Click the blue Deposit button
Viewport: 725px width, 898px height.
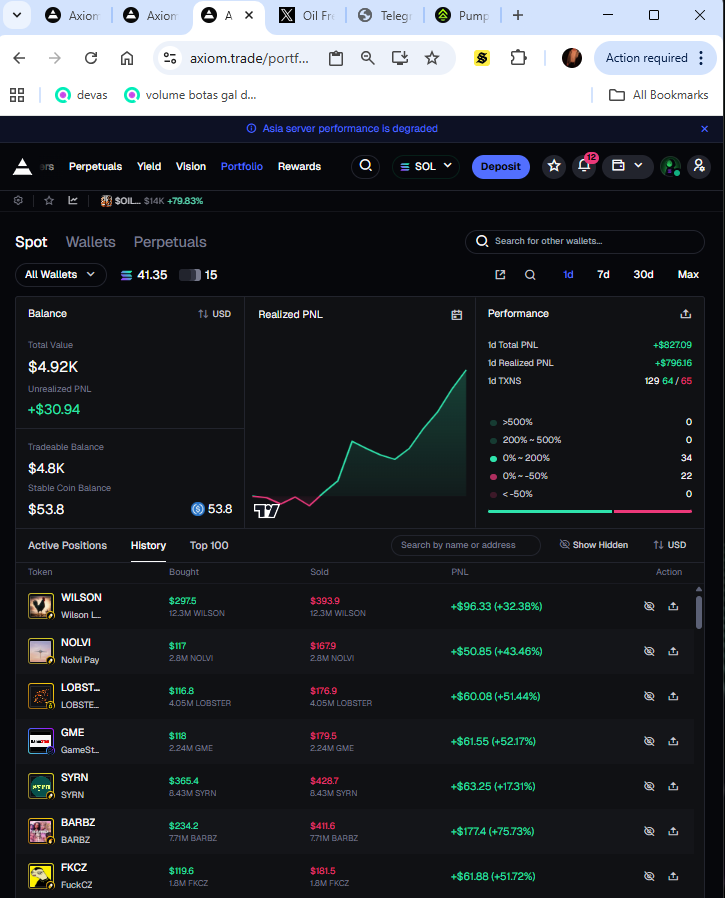[501, 167]
